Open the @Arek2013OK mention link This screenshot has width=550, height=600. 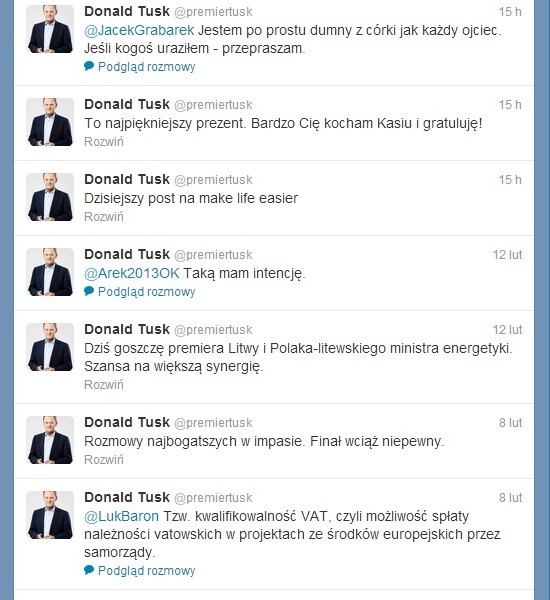pyautogui.click(x=132, y=273)
